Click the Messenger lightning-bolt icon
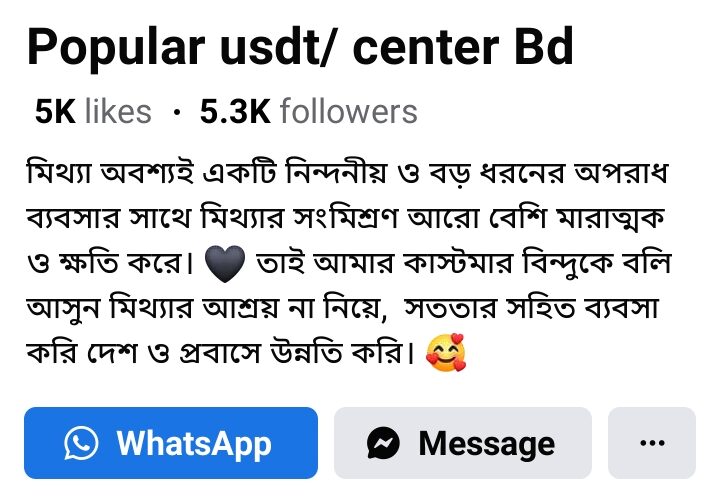Screen dimensions: 720x500 [x=383, y=443]
